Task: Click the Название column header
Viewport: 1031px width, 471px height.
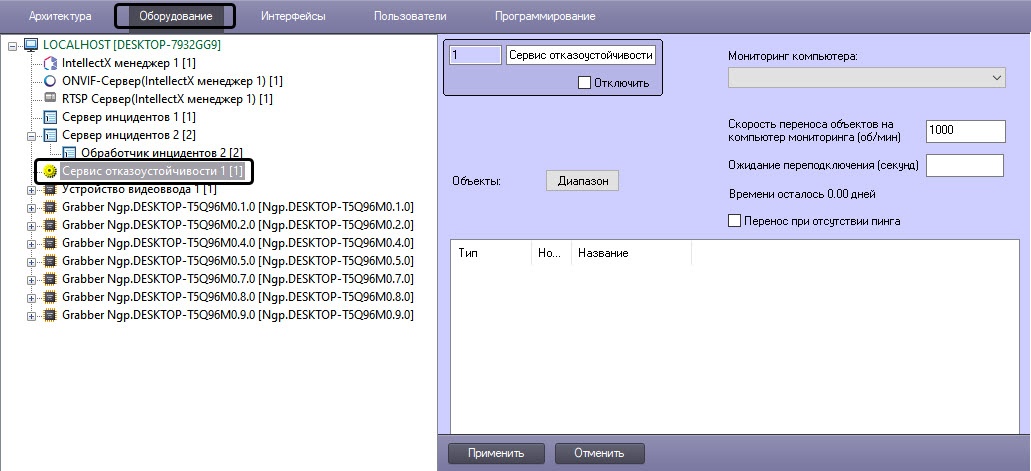Action: click(602, 253)
